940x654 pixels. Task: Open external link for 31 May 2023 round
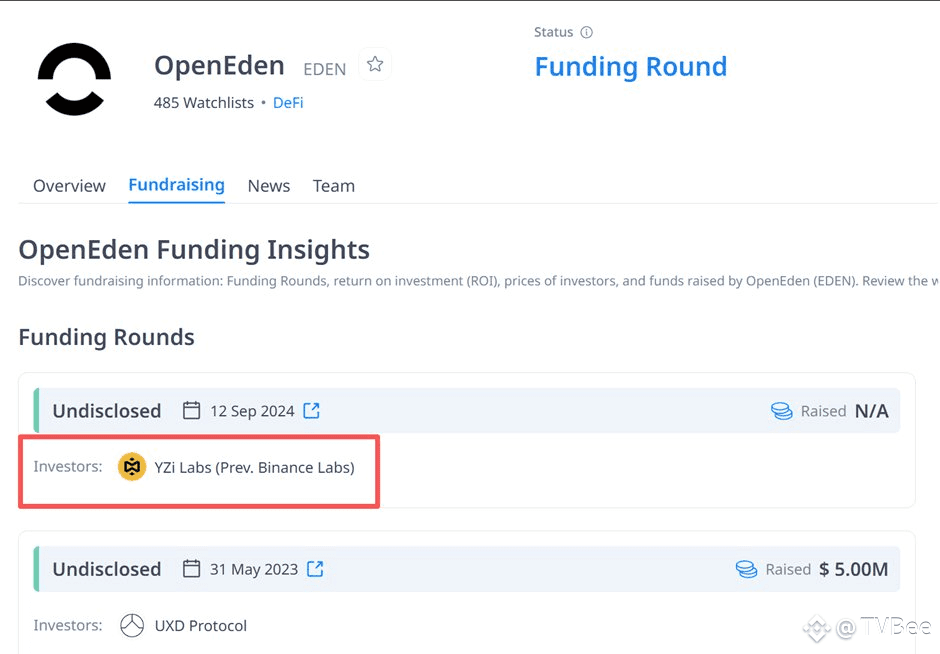(315, 569)
